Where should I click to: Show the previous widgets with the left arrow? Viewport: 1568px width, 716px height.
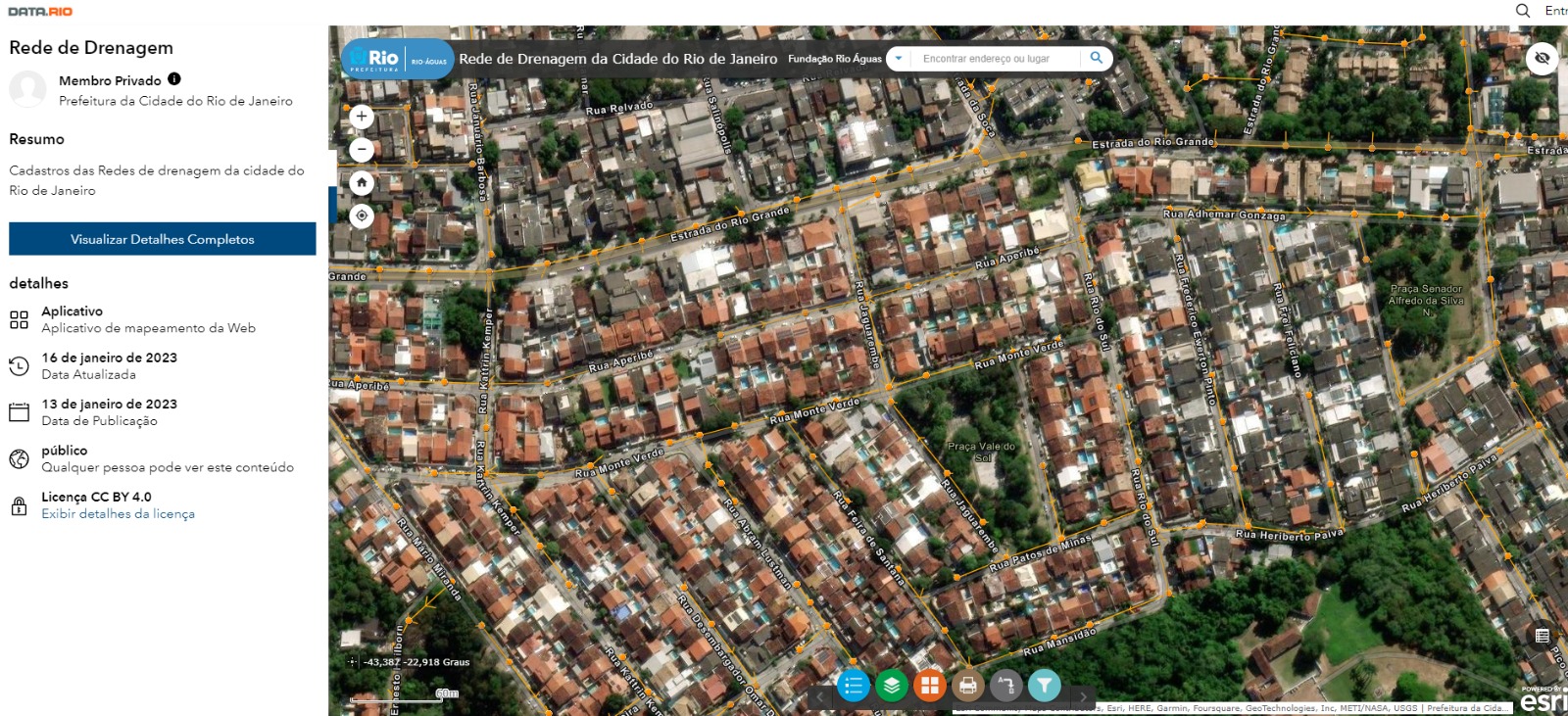point(820,696)
